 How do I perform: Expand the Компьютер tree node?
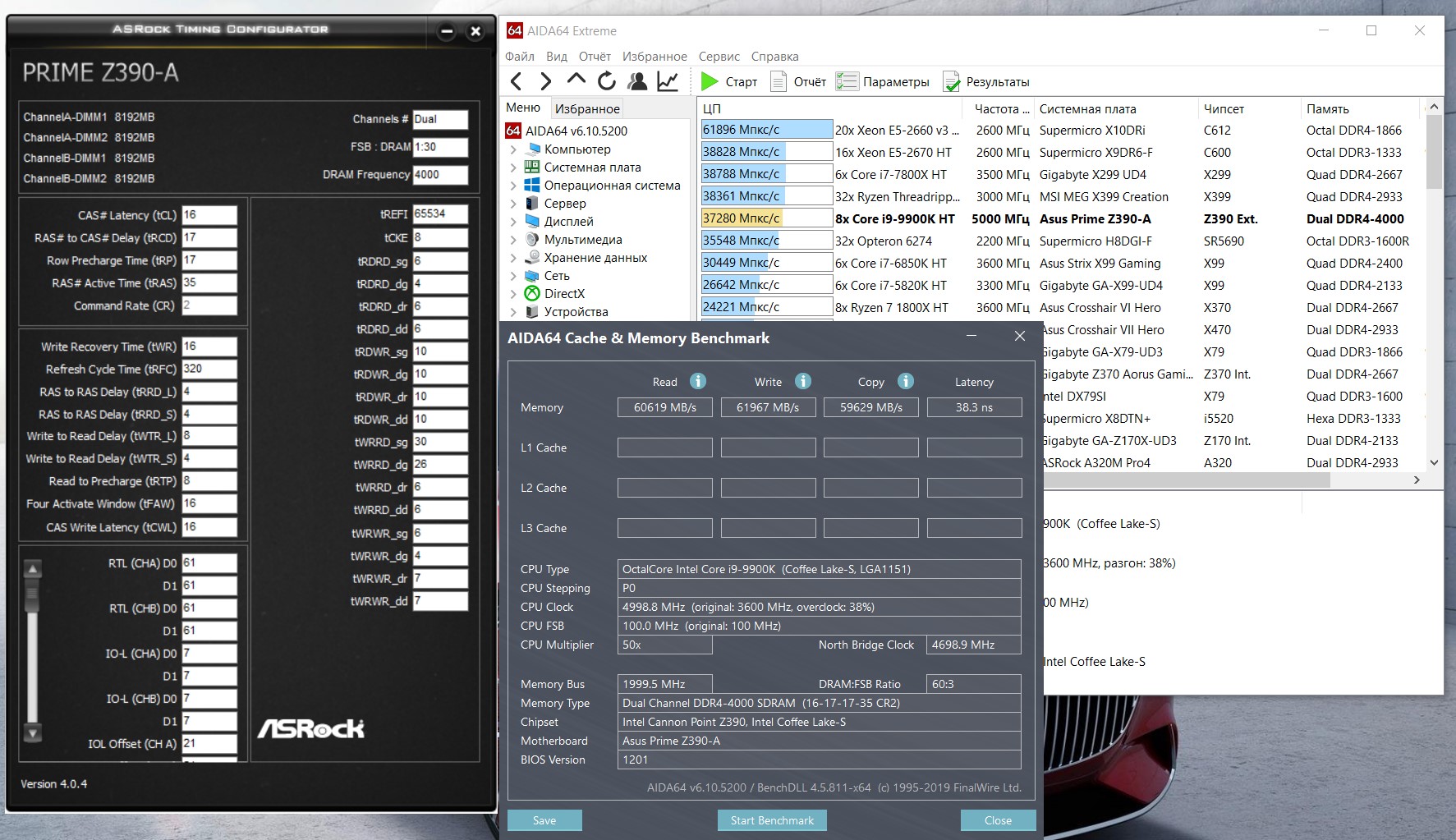click(x=513, y=149)
